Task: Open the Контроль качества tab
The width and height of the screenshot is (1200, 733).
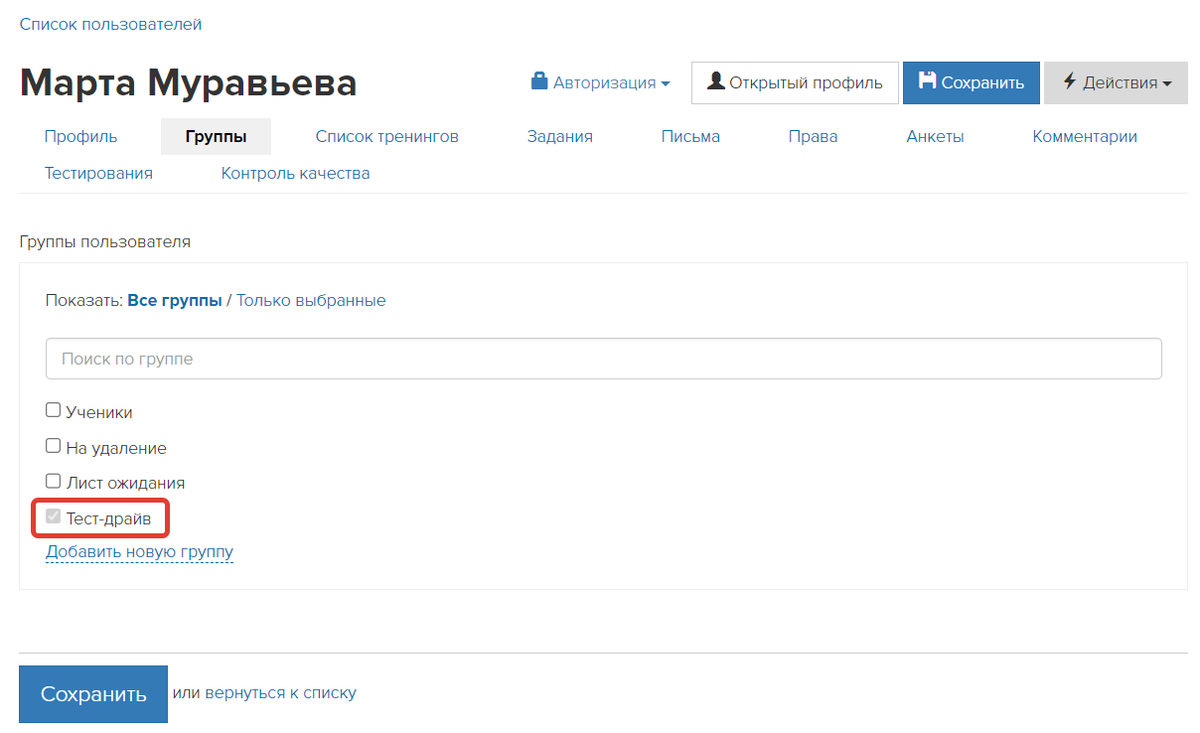Action: click(295, 174)
